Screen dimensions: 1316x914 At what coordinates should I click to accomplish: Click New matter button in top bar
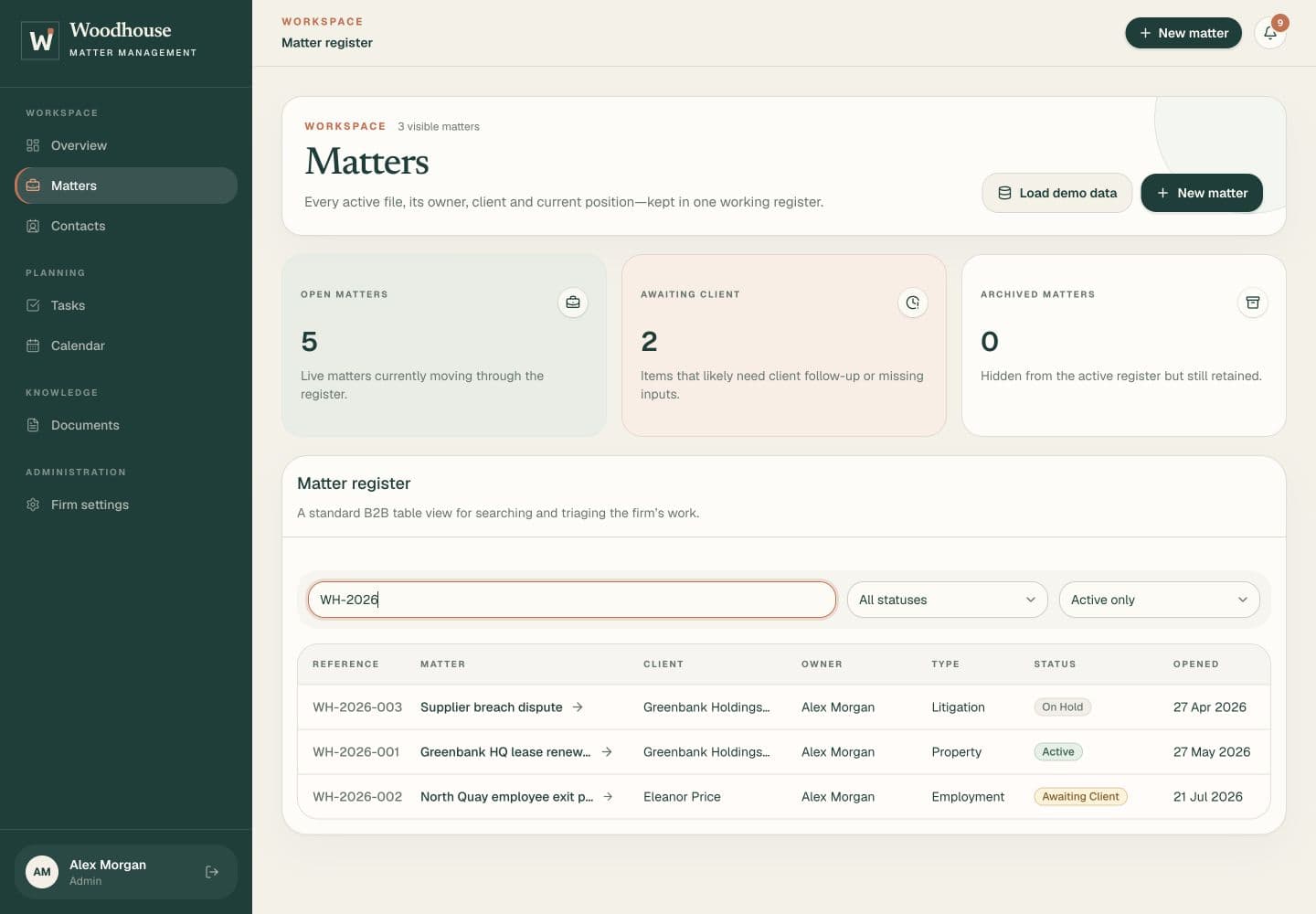point(1183,33)
